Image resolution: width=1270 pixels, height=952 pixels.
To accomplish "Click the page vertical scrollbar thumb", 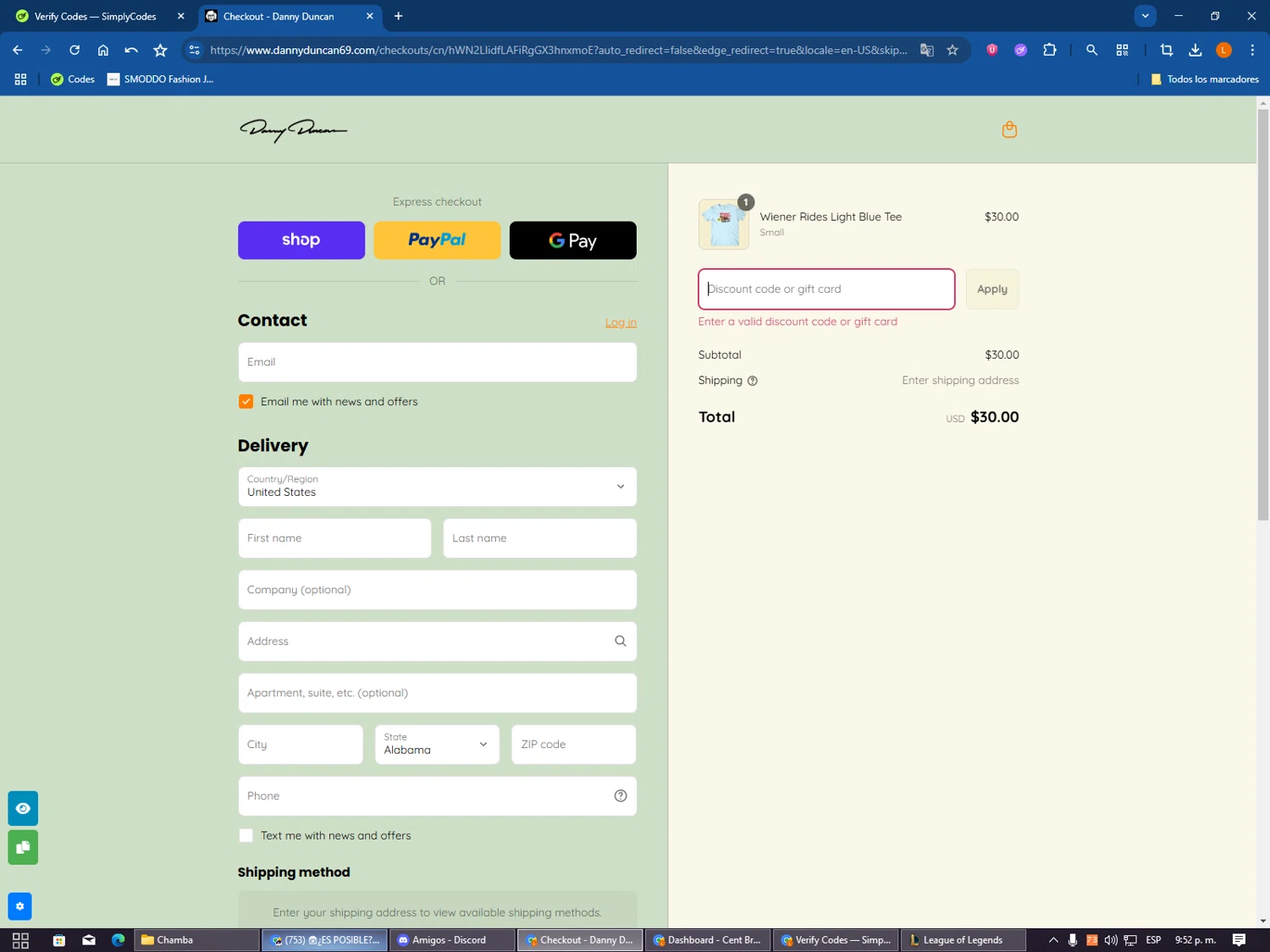I will pyautogui.click(x=1262, y=315).
